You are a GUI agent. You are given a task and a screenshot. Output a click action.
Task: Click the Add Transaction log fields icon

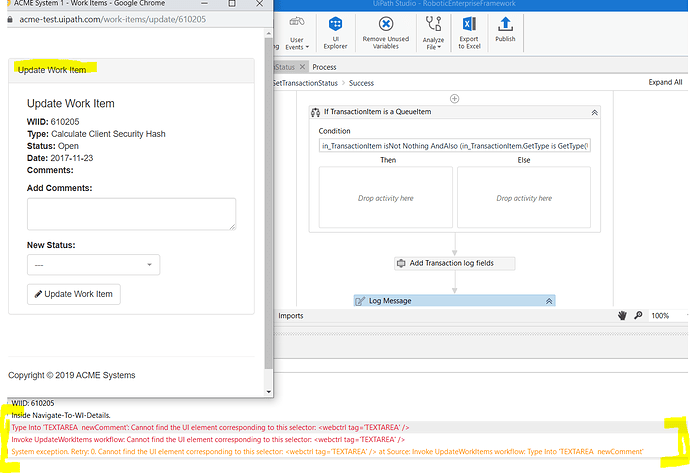pos(401,263)
